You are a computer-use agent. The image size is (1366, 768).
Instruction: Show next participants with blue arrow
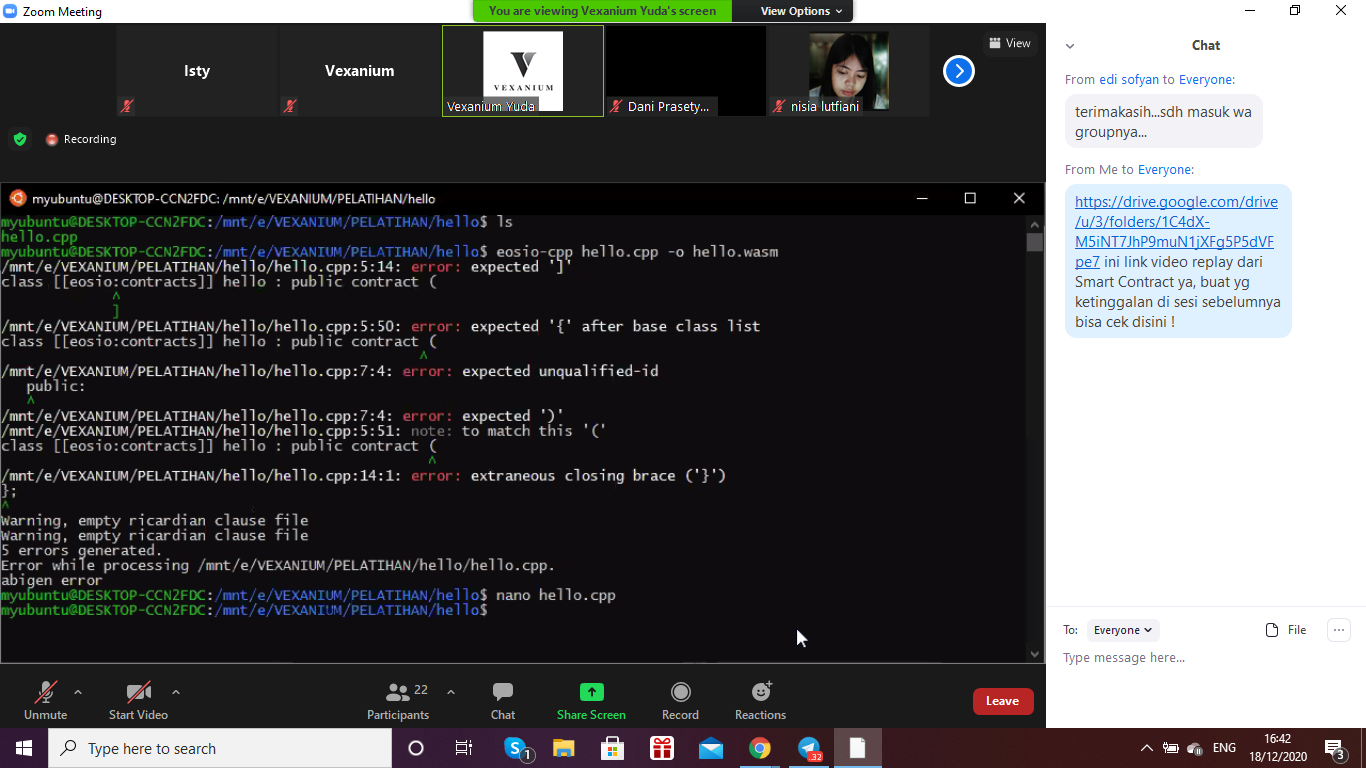coord(958,71)
